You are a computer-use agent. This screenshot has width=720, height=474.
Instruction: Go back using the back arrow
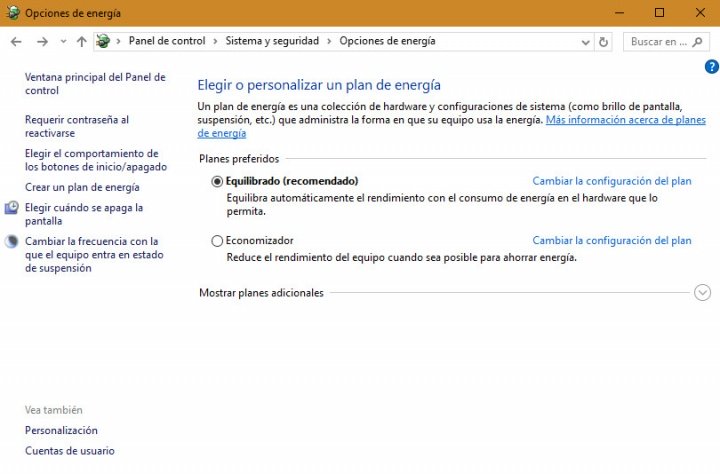click(x=16, y=42)
